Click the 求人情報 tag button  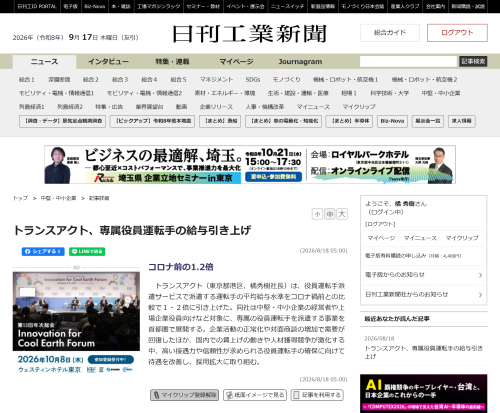461,121
